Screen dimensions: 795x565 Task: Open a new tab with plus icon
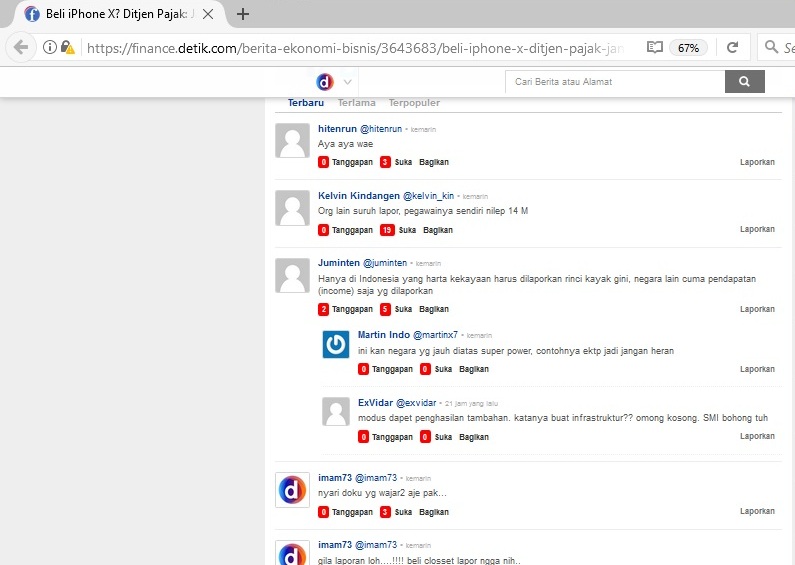tap(243, 14)
